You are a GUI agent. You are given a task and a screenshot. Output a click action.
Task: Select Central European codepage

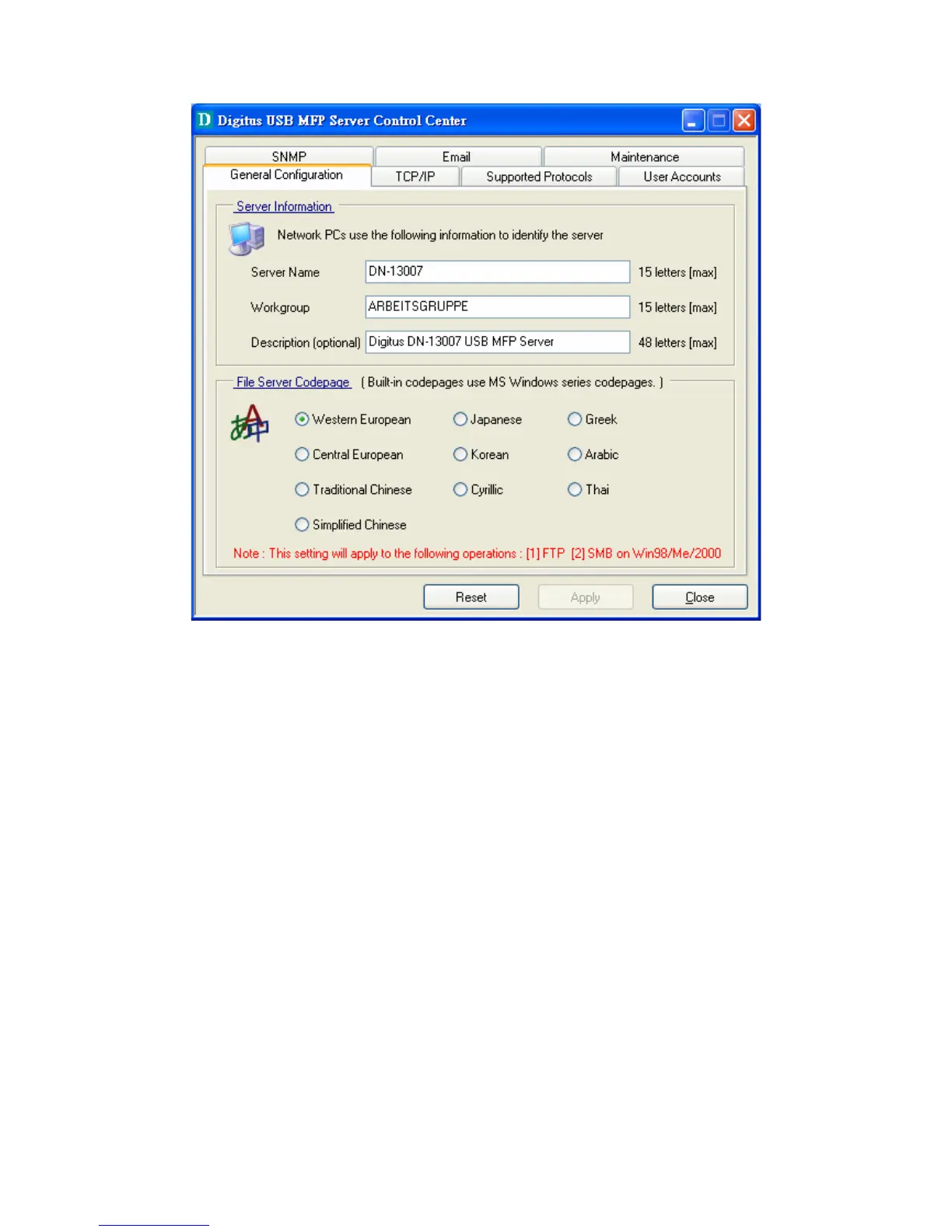tap(349, 454)
